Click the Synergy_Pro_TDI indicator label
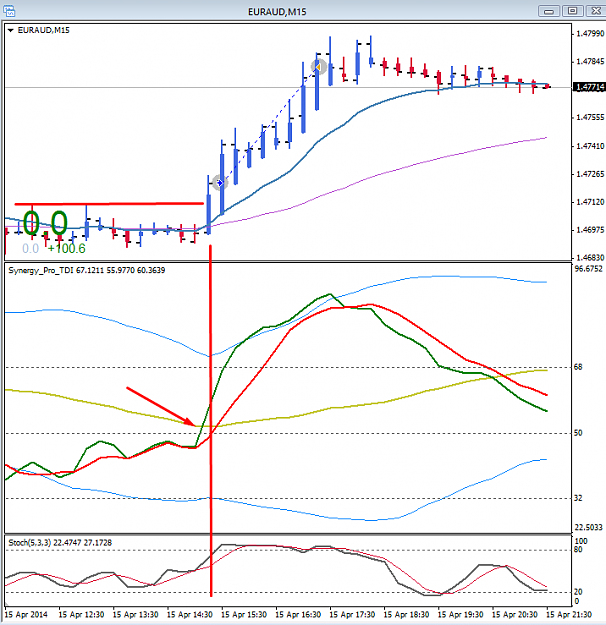The image size is (606, 625). point(87,270)
